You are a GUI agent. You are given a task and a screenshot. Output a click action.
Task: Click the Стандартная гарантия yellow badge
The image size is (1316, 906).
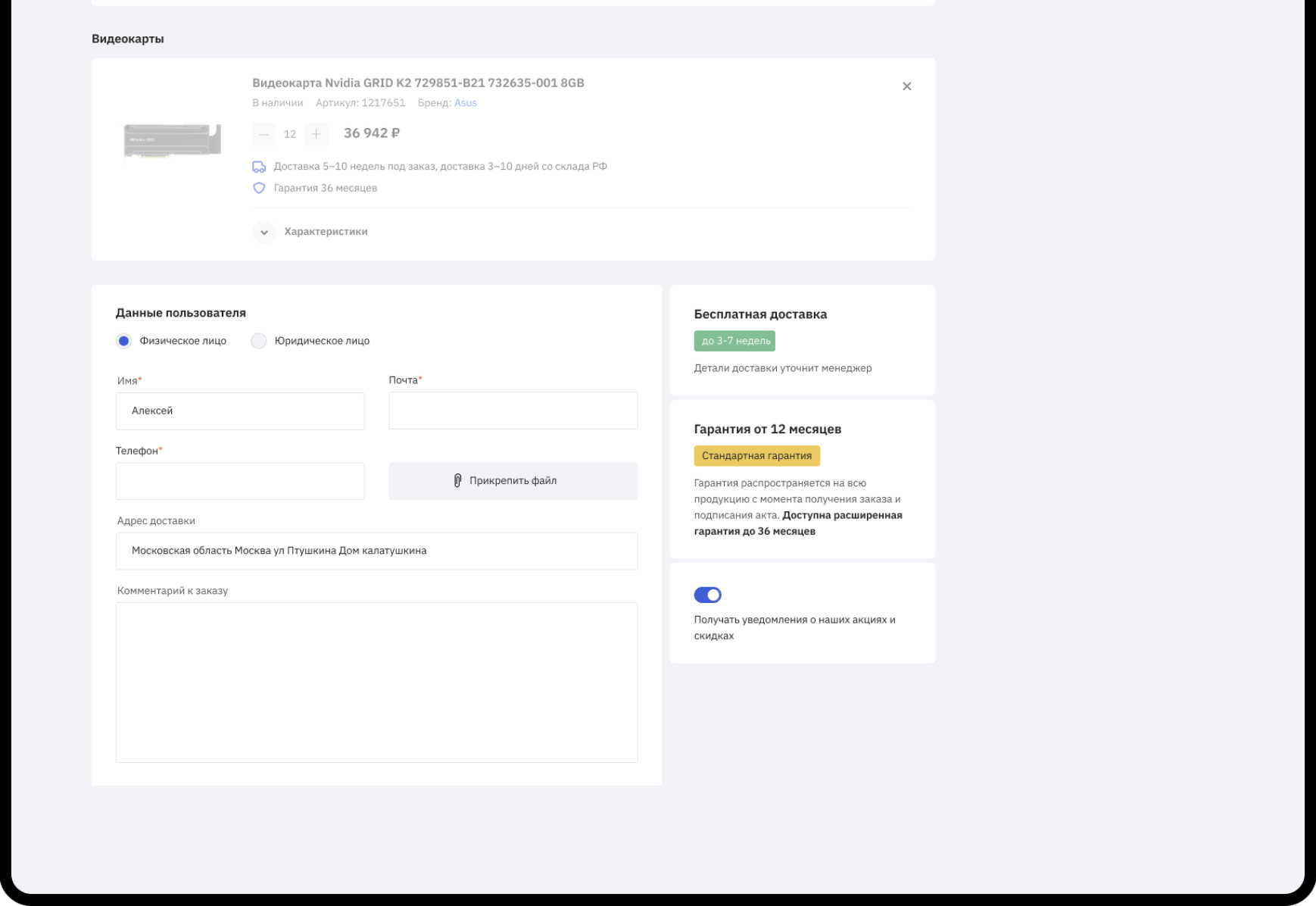(756, 456)
